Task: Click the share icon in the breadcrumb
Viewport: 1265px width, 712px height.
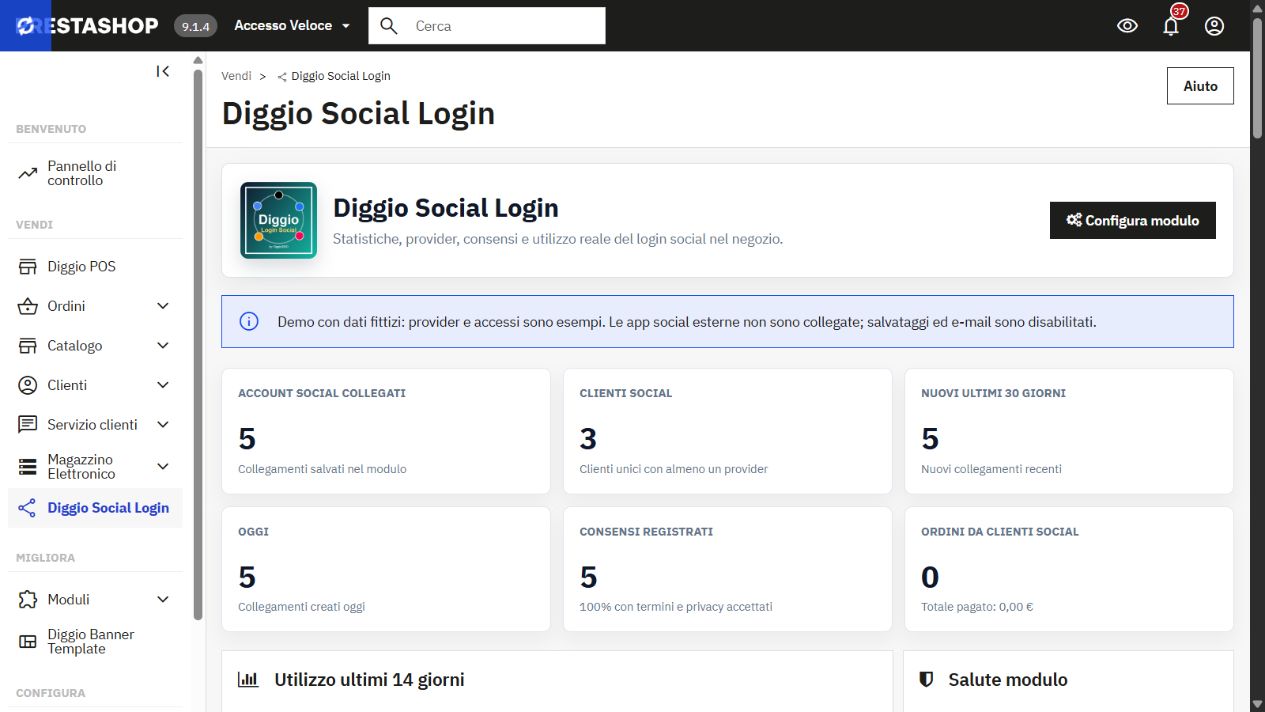Action: [x=282, y=77]
